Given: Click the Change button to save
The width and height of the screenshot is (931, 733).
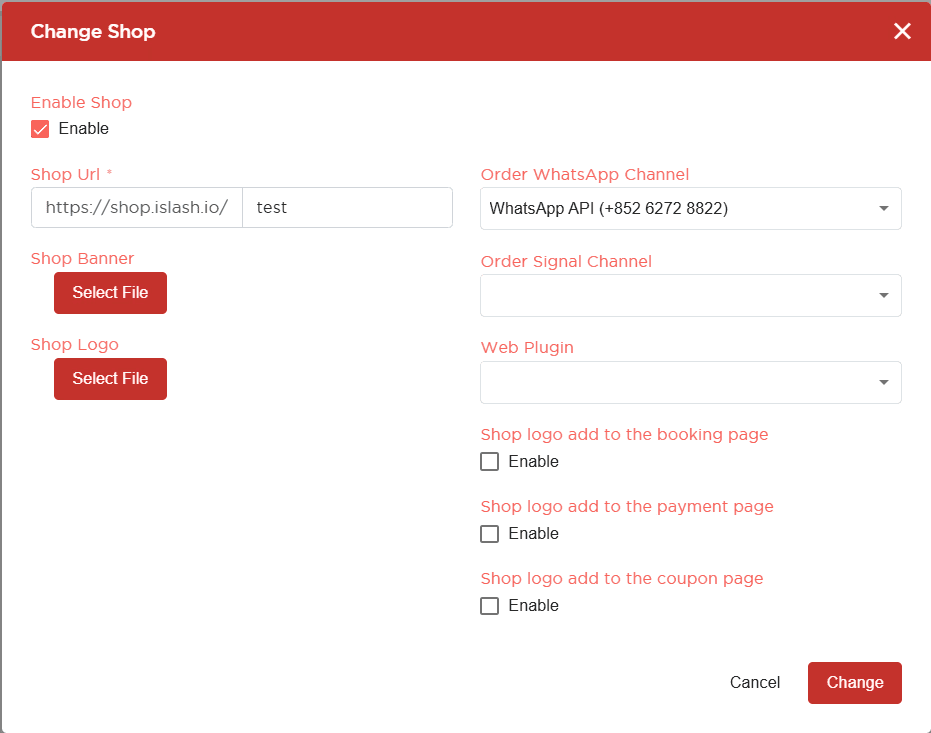Looking at the screenshot, I should [854, 683].
